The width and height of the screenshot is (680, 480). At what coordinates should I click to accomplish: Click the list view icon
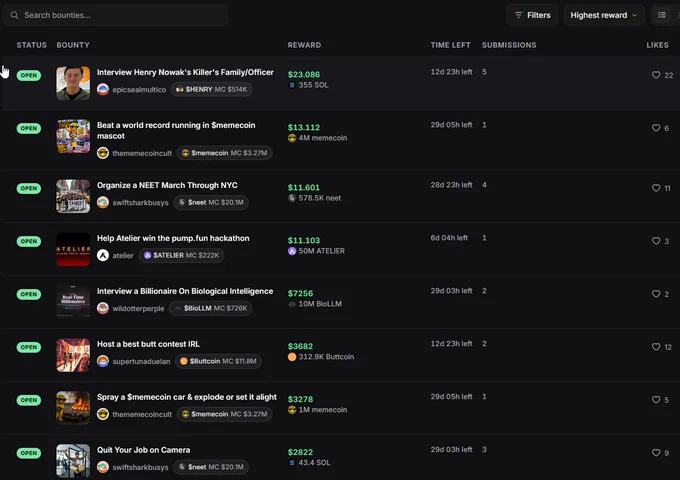[x=662, y=15]
